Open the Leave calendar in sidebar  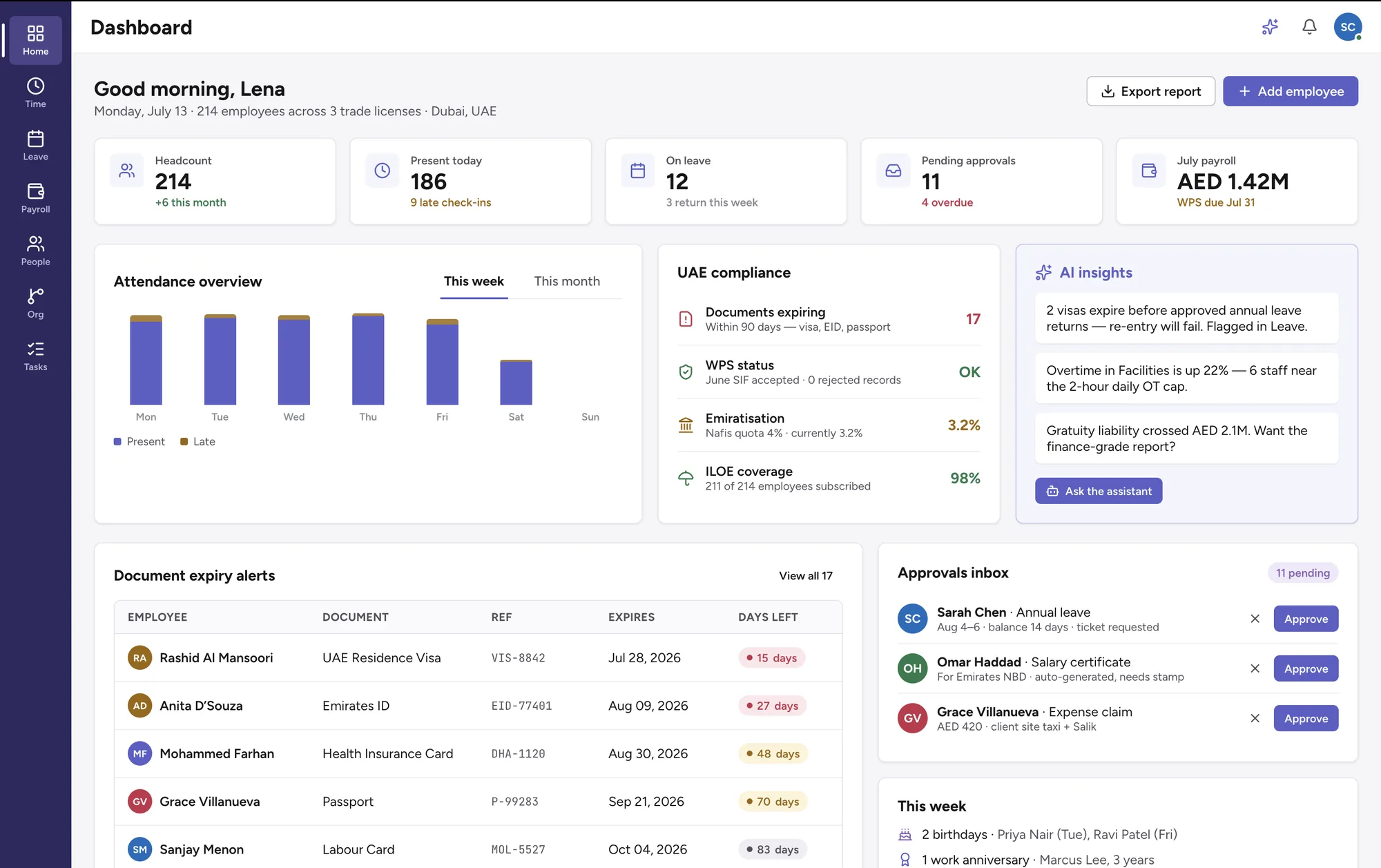pyautogui.click(x=35, y=145)
